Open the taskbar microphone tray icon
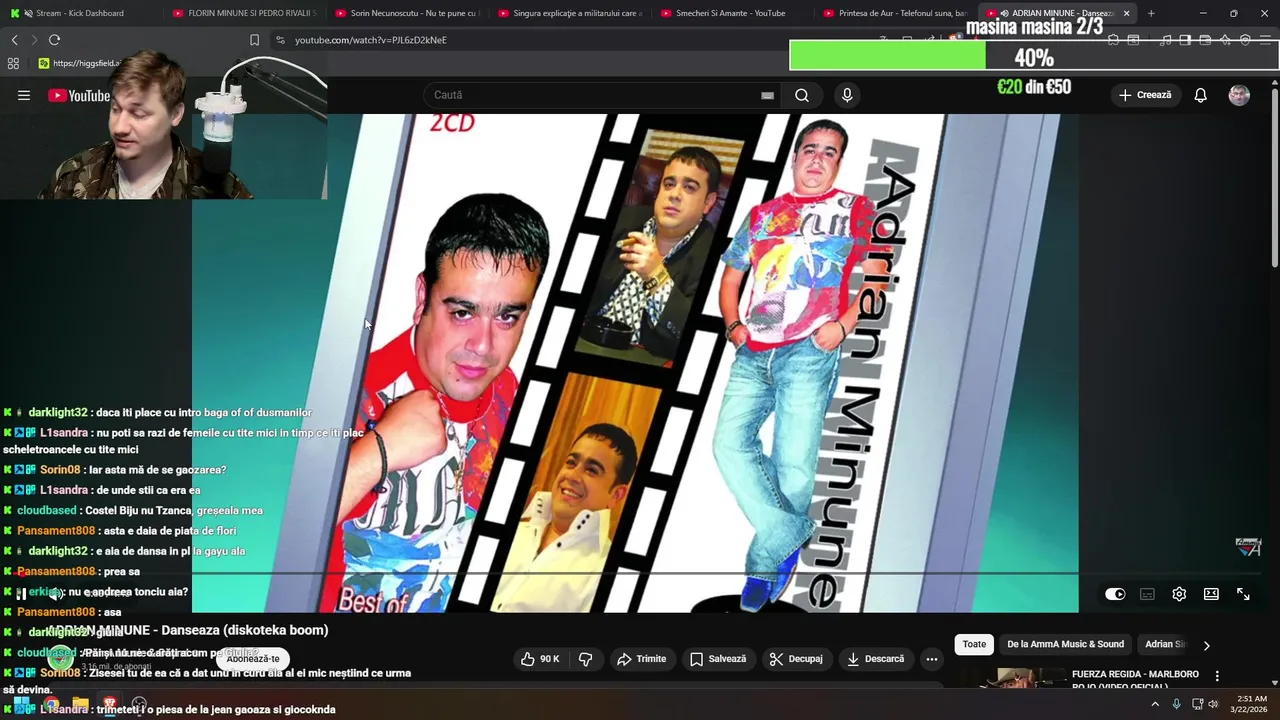 1176,704
